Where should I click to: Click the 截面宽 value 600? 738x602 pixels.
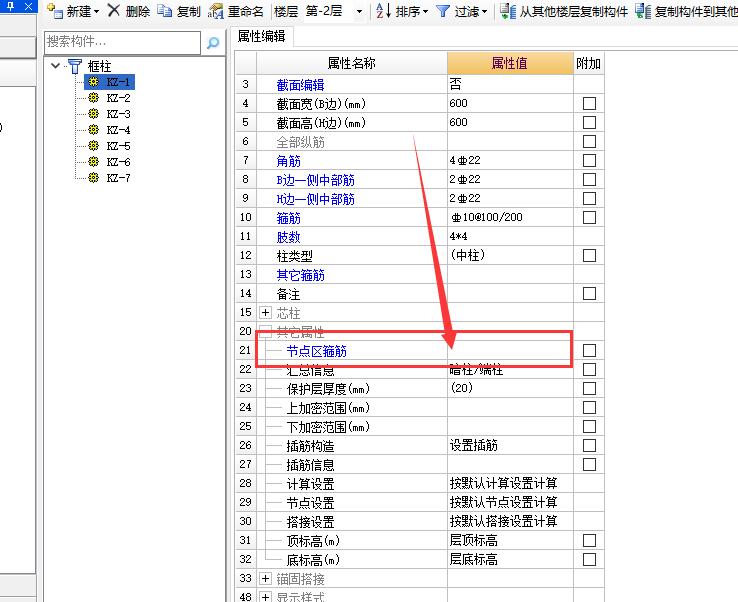(458, 104)
